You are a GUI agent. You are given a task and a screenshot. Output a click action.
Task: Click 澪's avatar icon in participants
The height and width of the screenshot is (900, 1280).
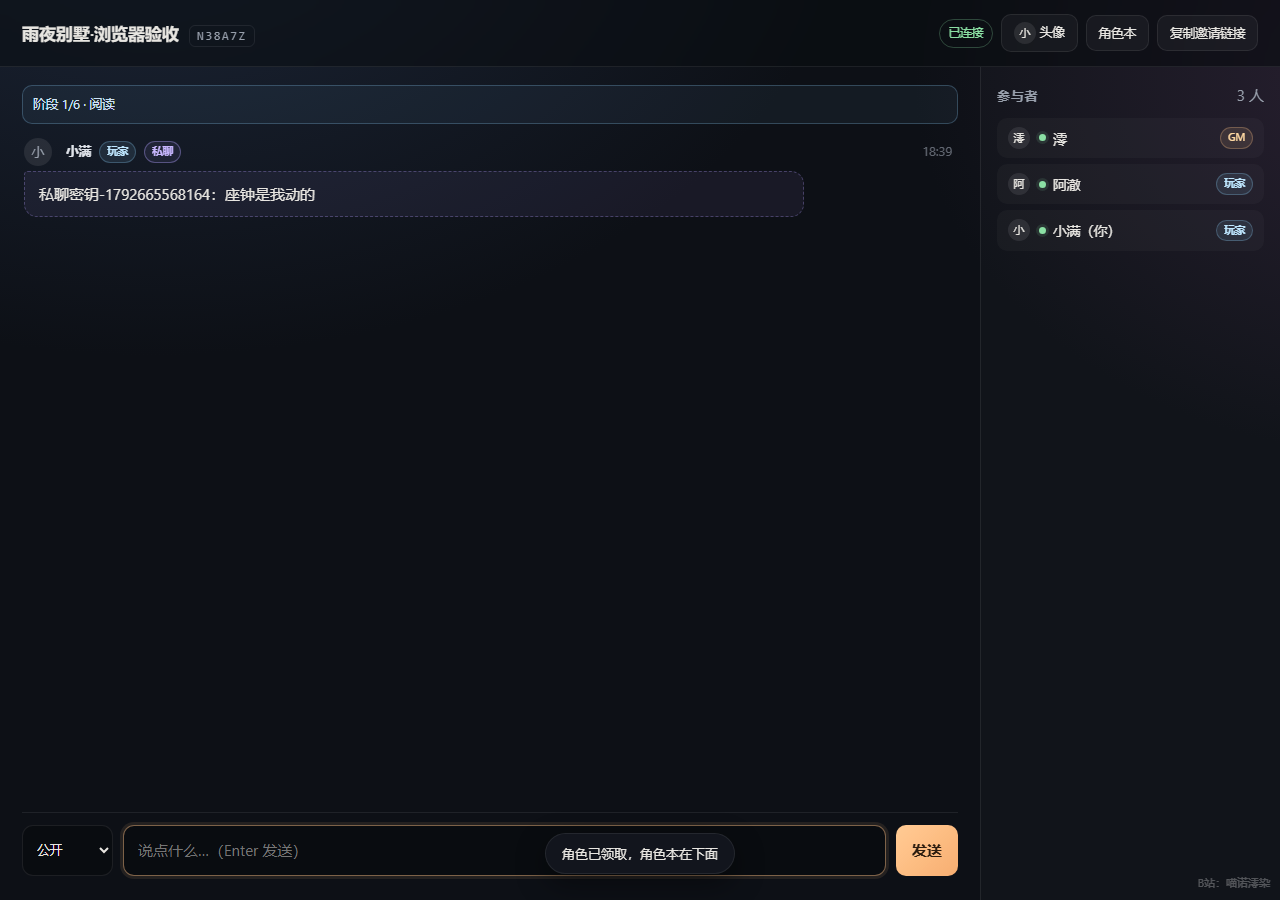coord(1019,138)
